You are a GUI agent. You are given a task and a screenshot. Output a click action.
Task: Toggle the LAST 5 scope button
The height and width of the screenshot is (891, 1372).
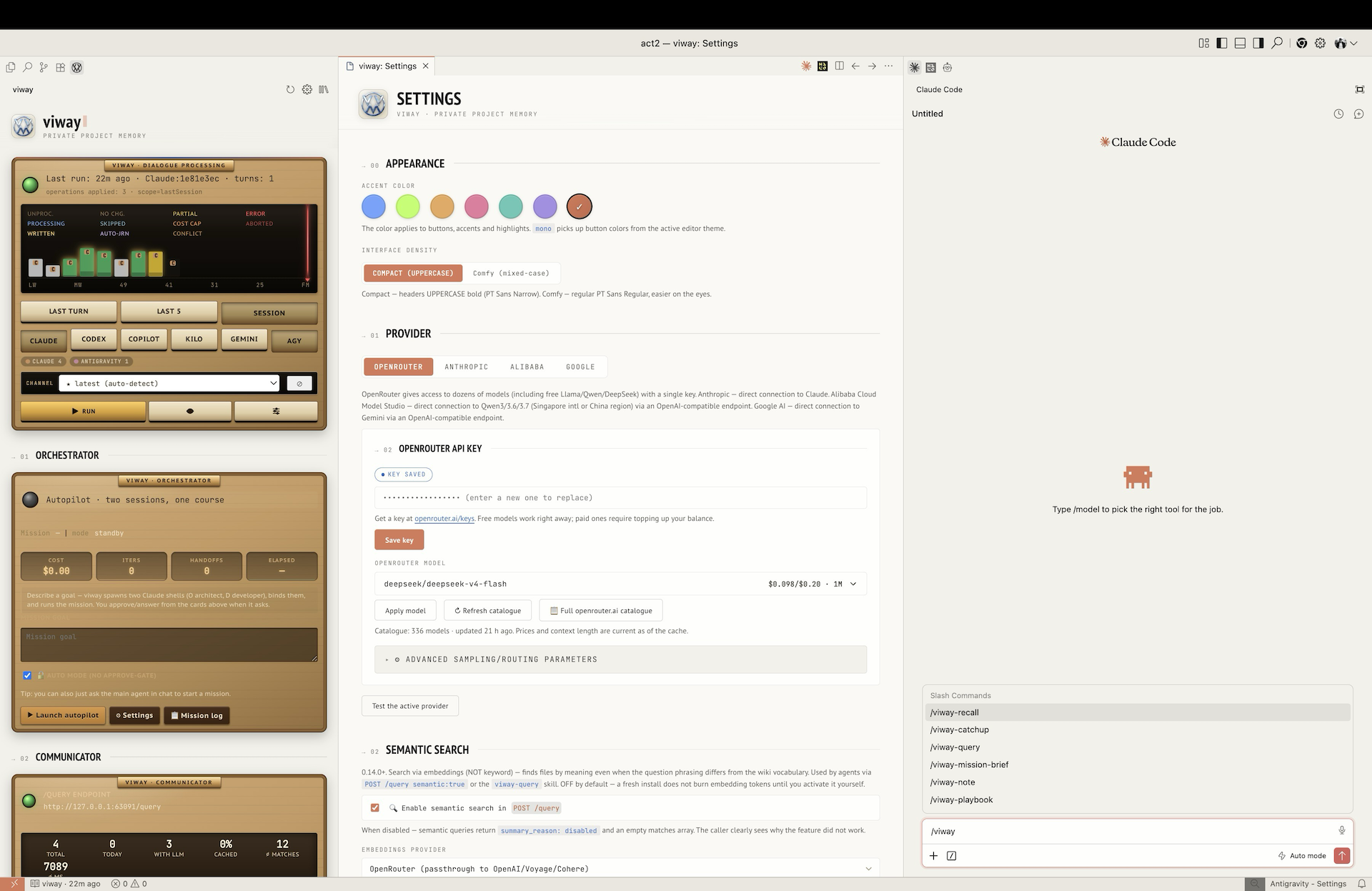[x=169, y=312]
